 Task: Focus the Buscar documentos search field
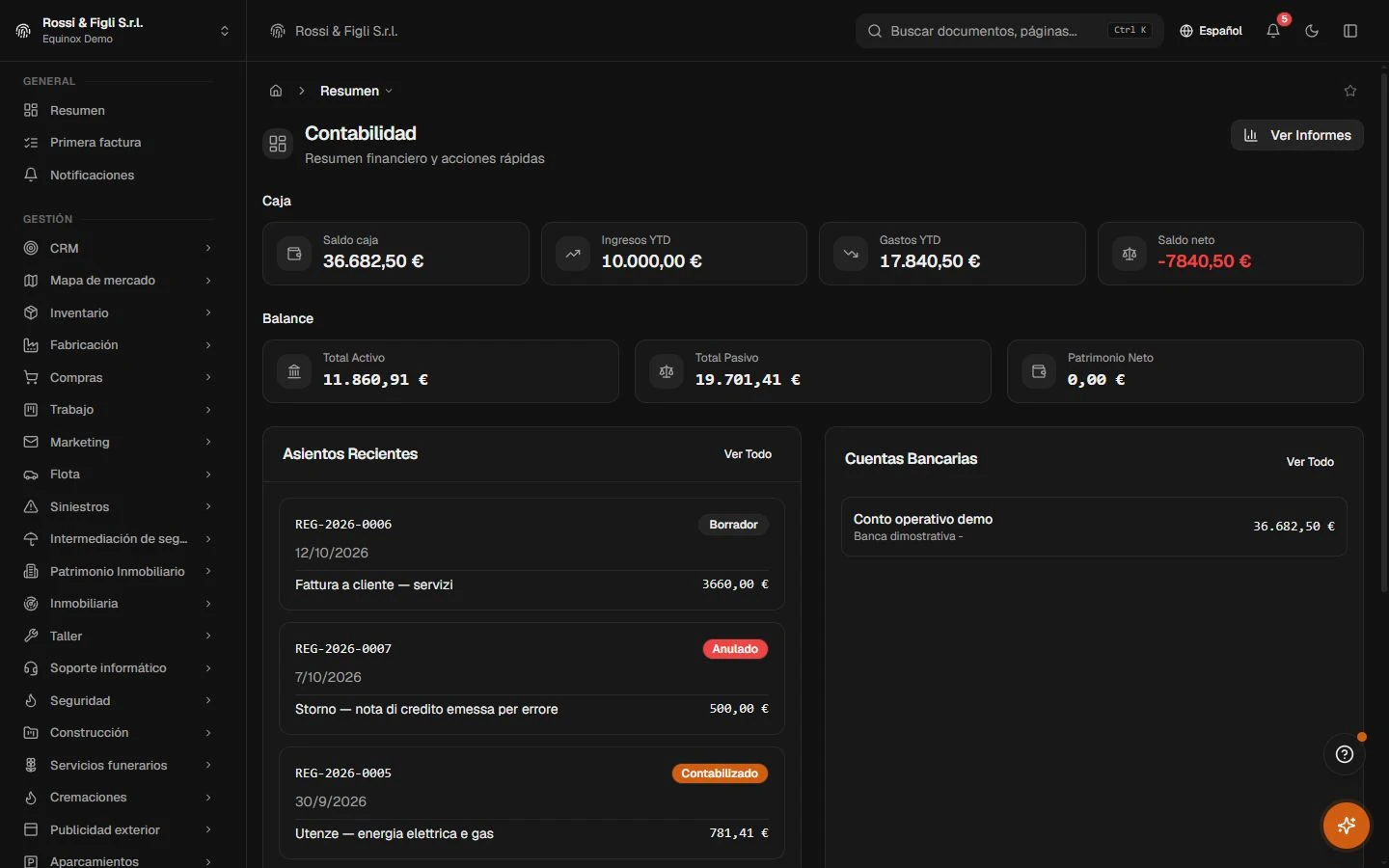1009,31
